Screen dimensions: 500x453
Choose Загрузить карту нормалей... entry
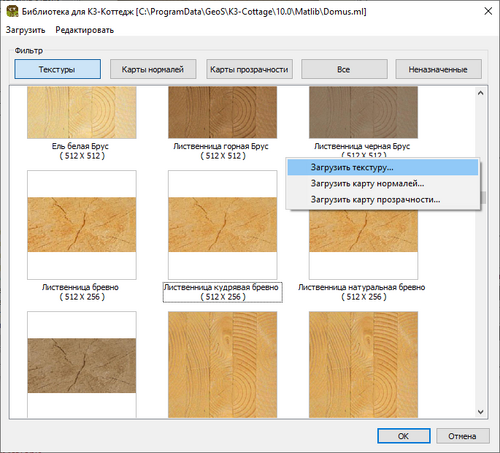383,183
